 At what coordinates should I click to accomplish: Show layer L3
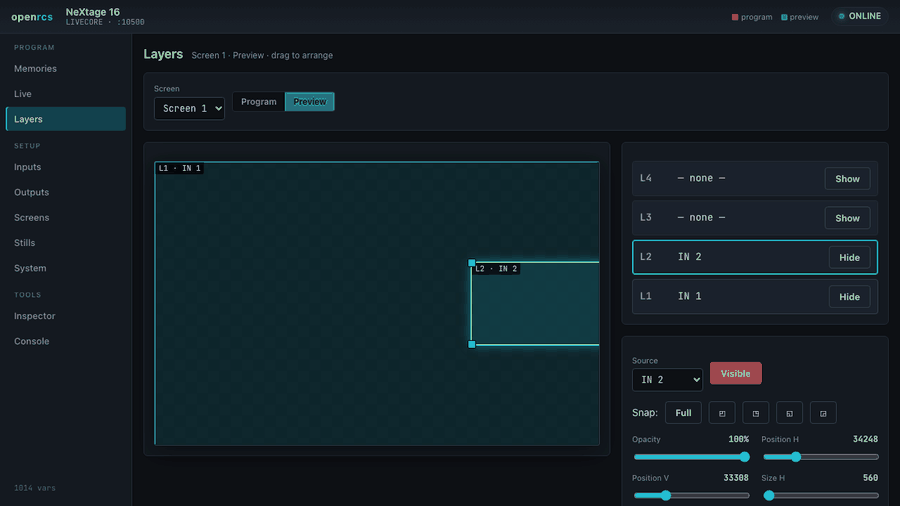(847, 218)
